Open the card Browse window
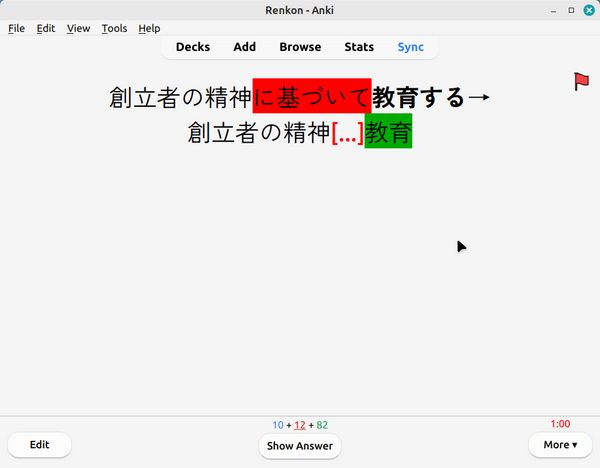This screenshot has width=600, height=468. 300,47
